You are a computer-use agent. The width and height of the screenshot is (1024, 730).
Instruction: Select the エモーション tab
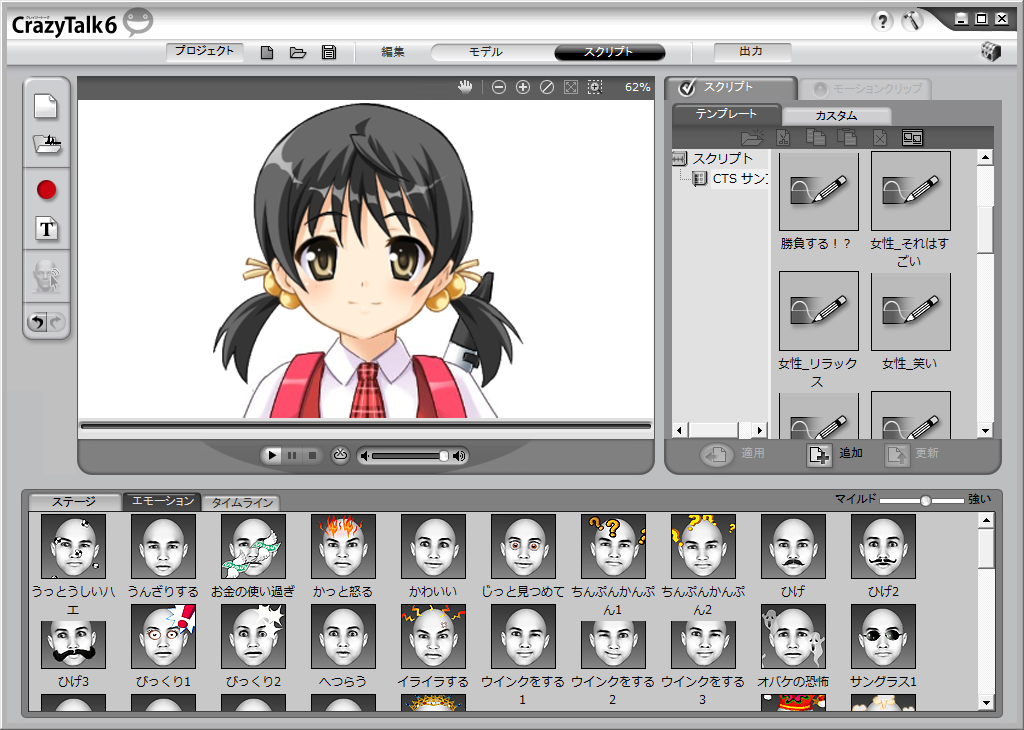click(x=162, y=501)
